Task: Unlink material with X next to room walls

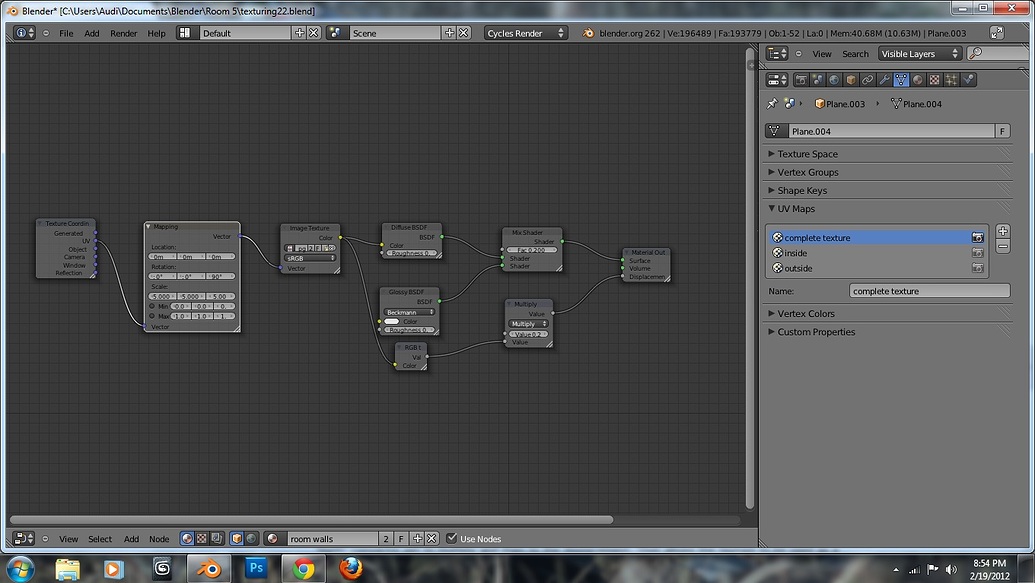Action: [432, 539]
